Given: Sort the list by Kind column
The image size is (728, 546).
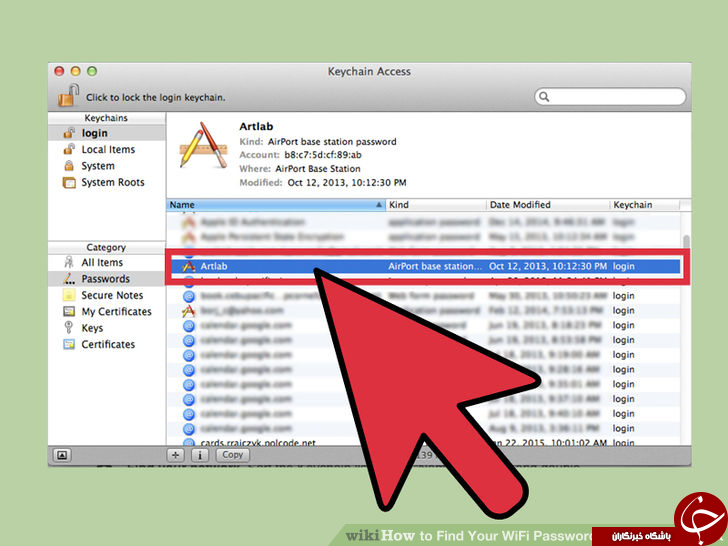Looking at the screenshot, I should [x=436, y=205].
